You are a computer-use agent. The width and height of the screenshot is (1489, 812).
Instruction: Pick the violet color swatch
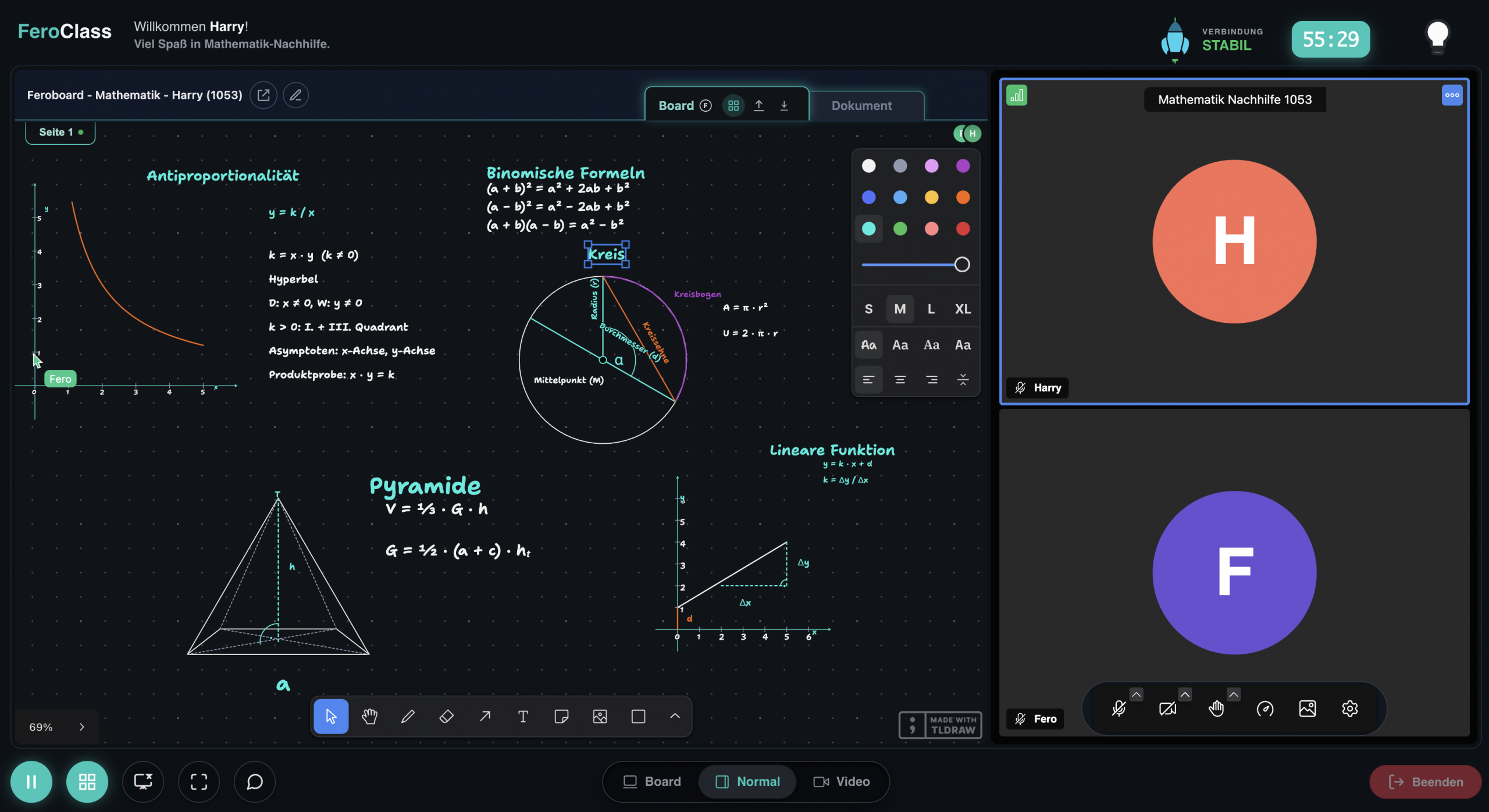coord(963,166)
